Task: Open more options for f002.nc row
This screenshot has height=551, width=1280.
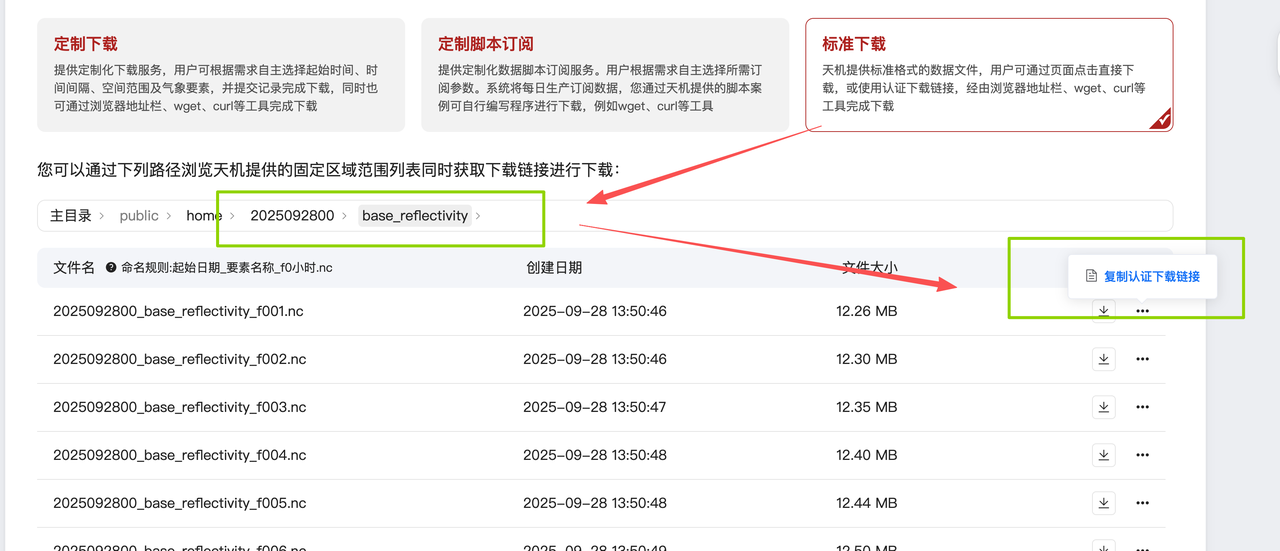Action: (x=1142, y=359)
